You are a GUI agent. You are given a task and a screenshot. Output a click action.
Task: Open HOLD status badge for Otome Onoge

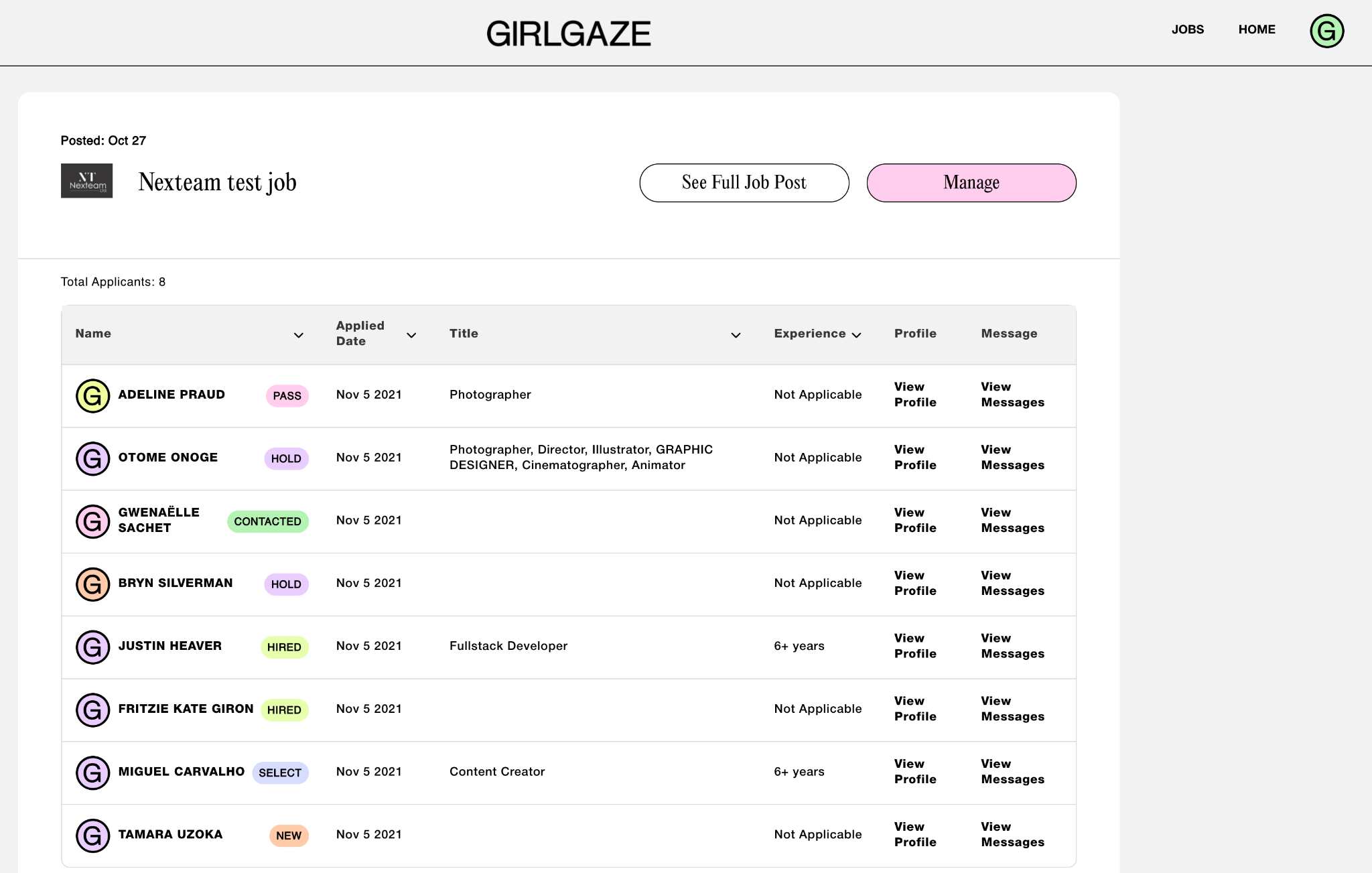pos(286,459)
